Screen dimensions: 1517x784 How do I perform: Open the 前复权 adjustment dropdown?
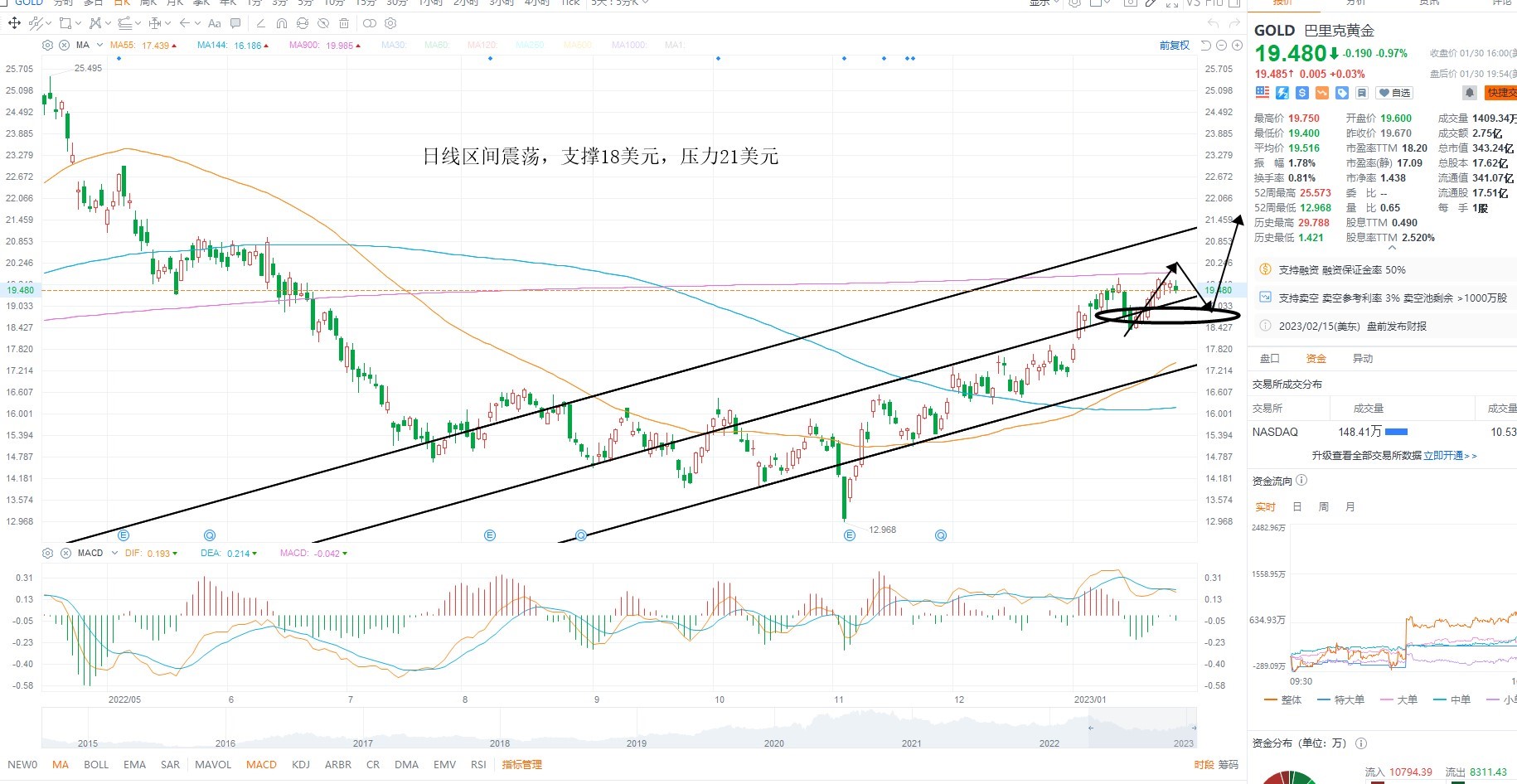[x=1175, y=45]
